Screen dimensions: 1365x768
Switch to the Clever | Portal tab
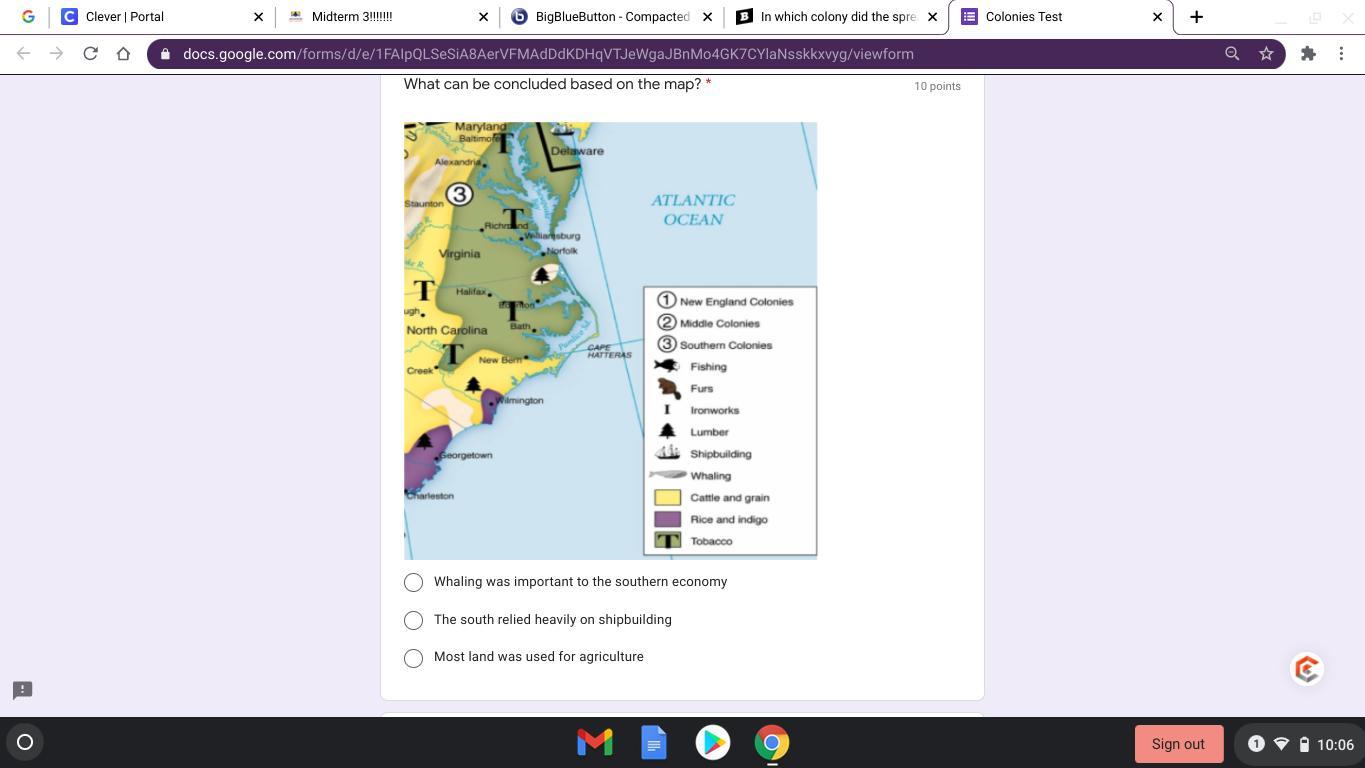[x=161, y=17]
